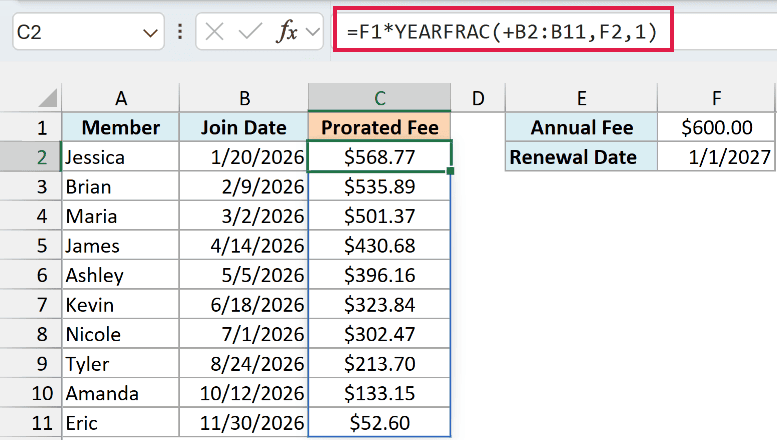The width and height of the screenshot is (777, 440).
Task: Select column A header
Action: 120,98
